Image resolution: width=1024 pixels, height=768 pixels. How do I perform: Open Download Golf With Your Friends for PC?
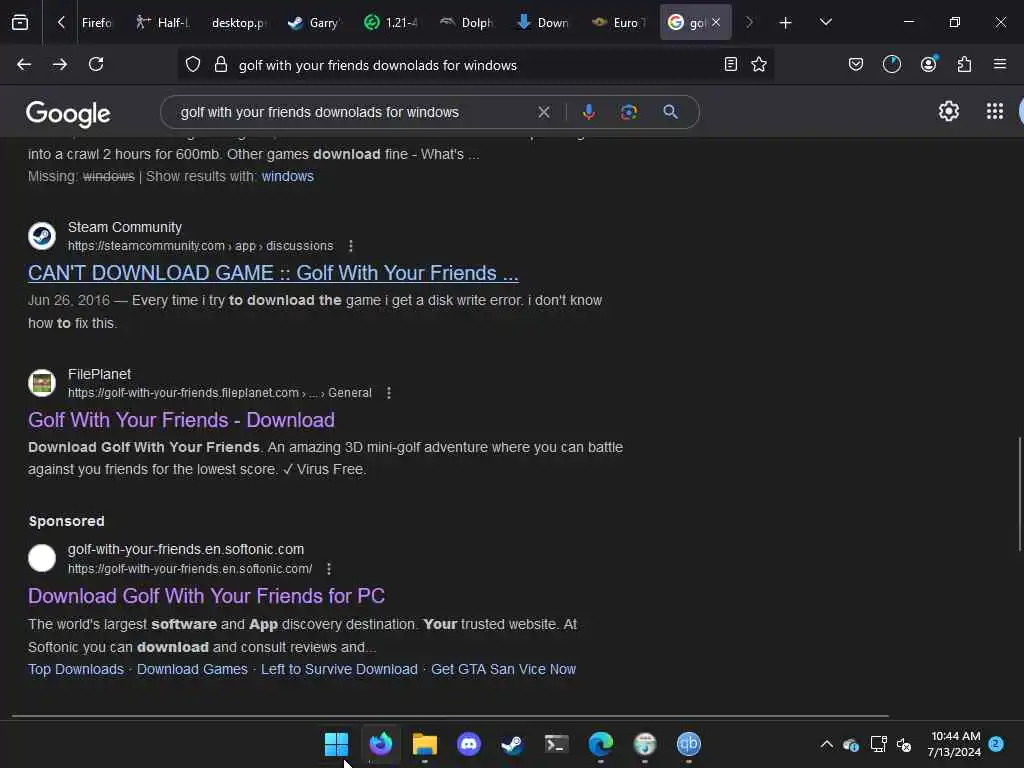[206, 596]
